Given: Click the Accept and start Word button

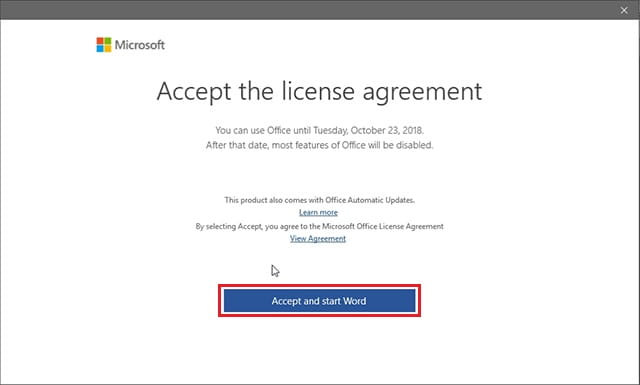Looking at the screenshot, I should point(319,301).
